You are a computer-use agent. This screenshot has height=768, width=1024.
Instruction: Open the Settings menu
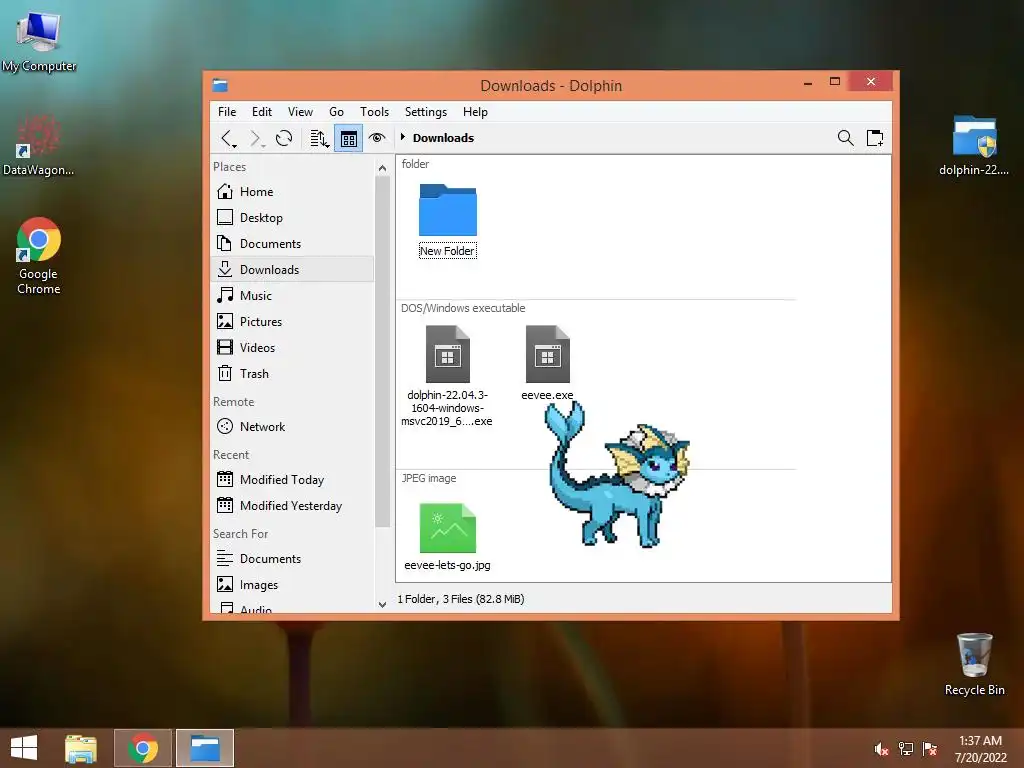pyautogui.click(x=426, y=112)
